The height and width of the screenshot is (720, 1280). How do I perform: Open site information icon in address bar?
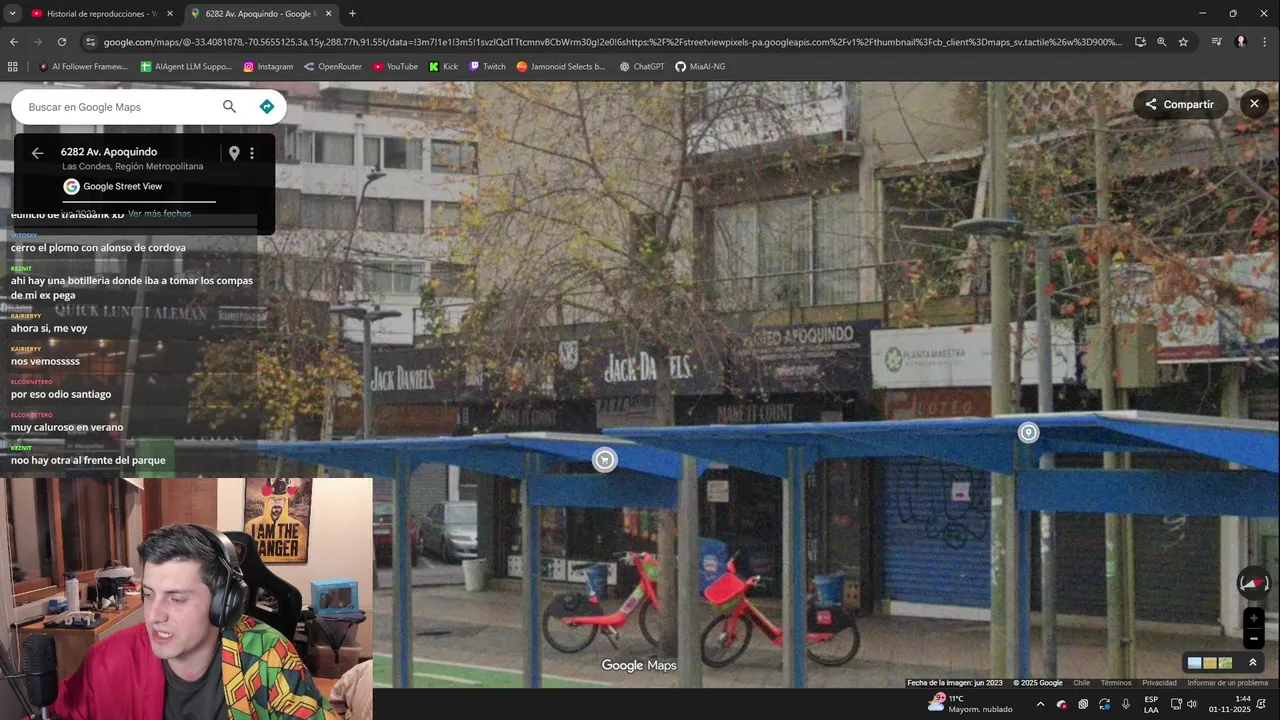[90, 42]
